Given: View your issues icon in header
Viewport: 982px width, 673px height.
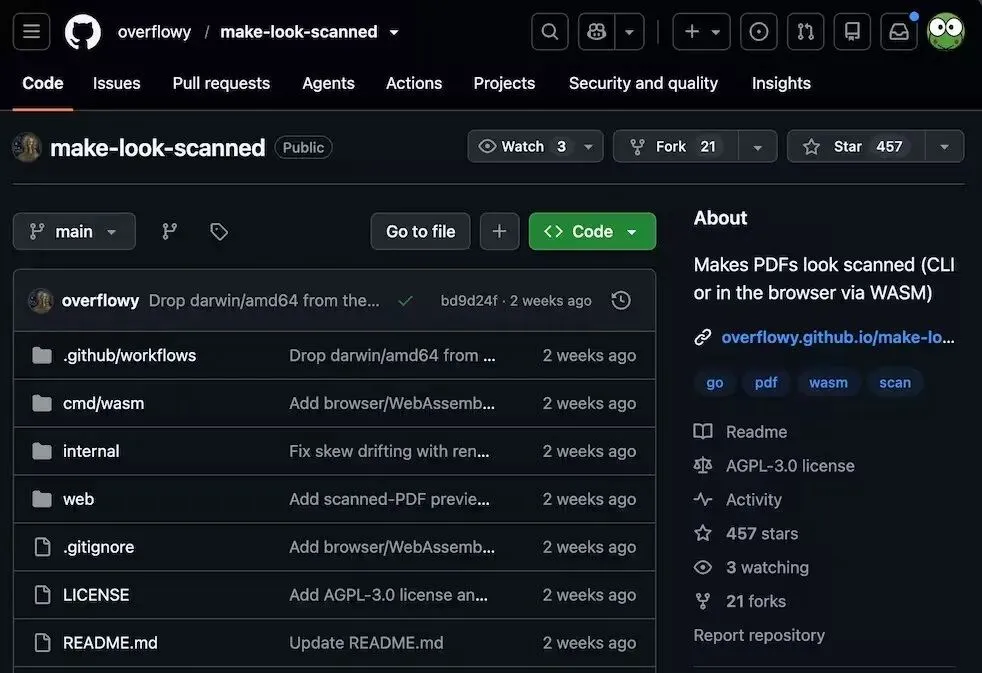Looking at the screenshot, I should pyautogui.click(x=758, y=31).
